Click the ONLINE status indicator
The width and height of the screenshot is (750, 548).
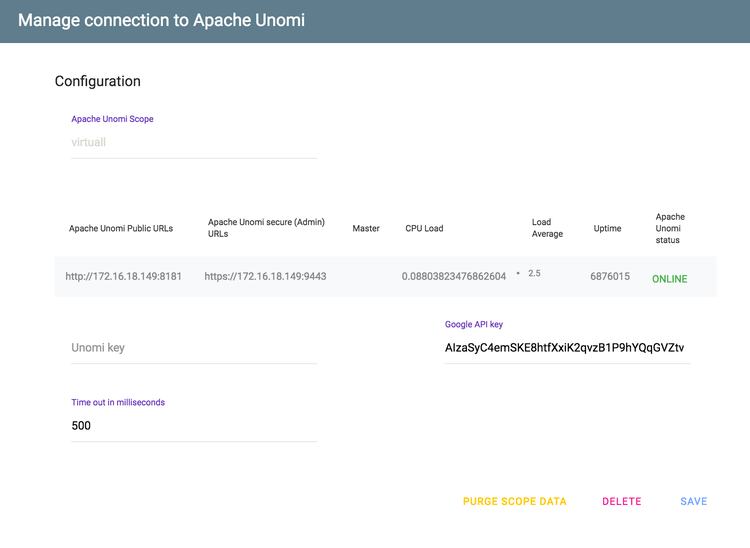670,279
